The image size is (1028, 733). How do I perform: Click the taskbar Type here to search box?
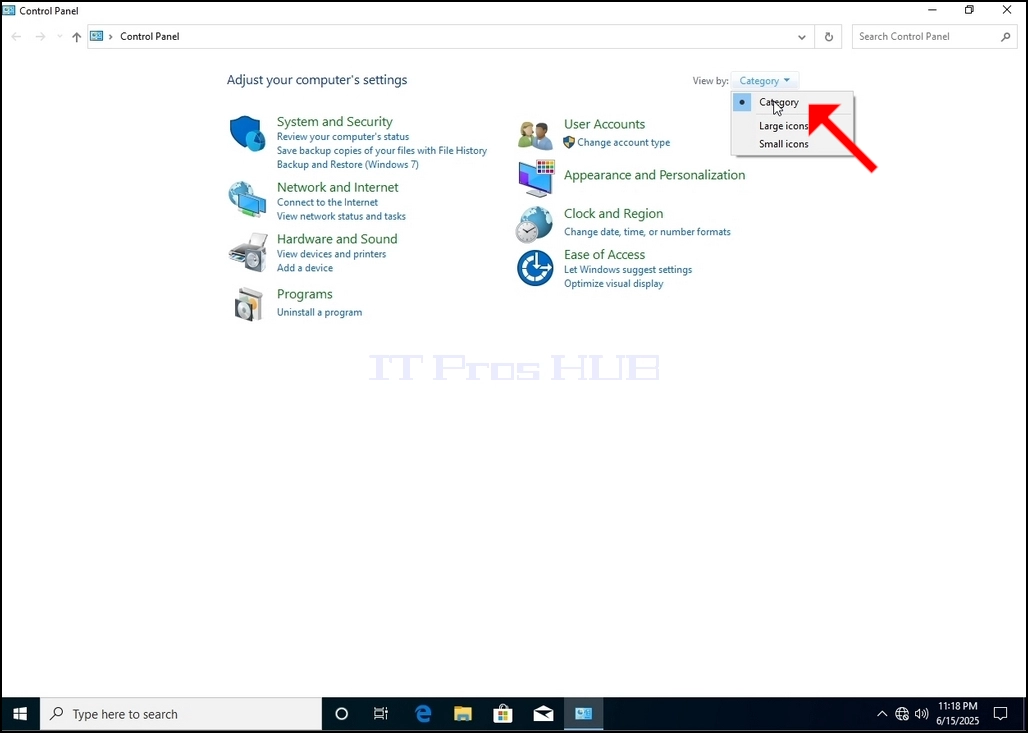pos(181,714)
